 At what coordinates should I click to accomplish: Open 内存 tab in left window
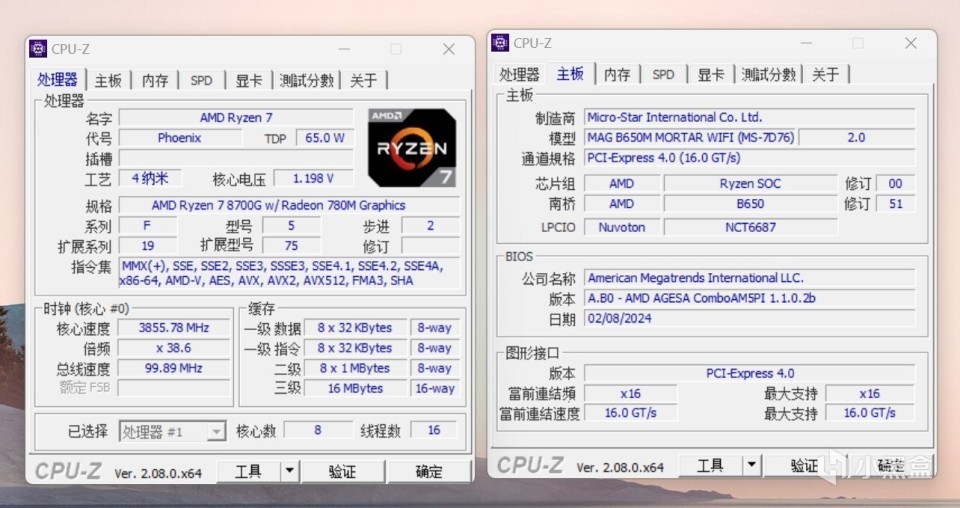pos(155,81)
